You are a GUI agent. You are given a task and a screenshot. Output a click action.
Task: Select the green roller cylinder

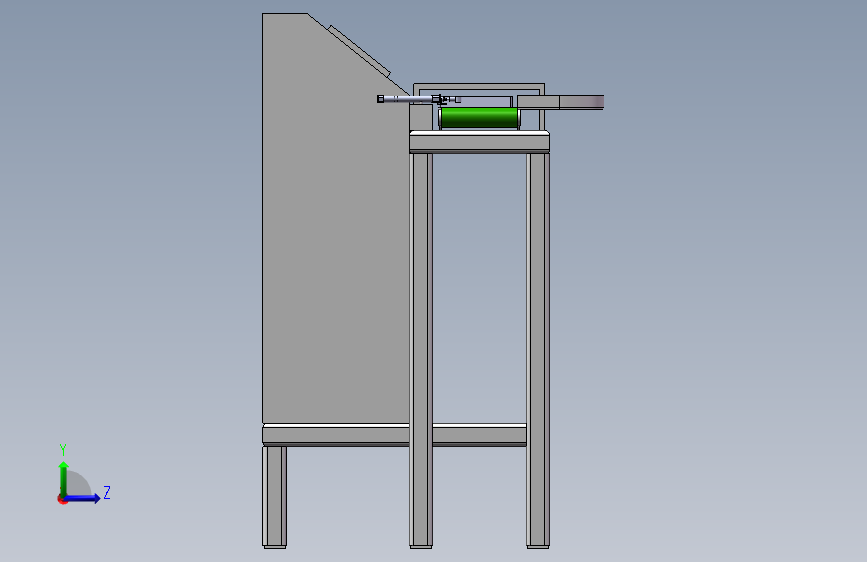[x=479, y=118]
